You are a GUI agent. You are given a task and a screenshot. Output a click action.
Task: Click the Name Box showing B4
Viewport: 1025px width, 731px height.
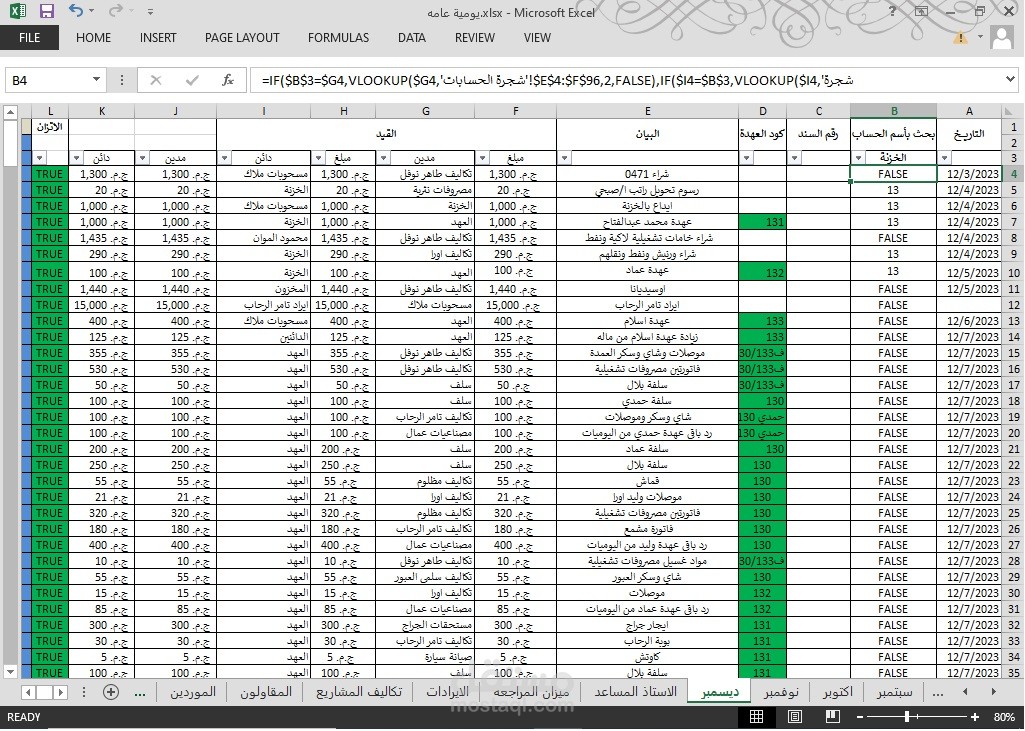point(46,80)
